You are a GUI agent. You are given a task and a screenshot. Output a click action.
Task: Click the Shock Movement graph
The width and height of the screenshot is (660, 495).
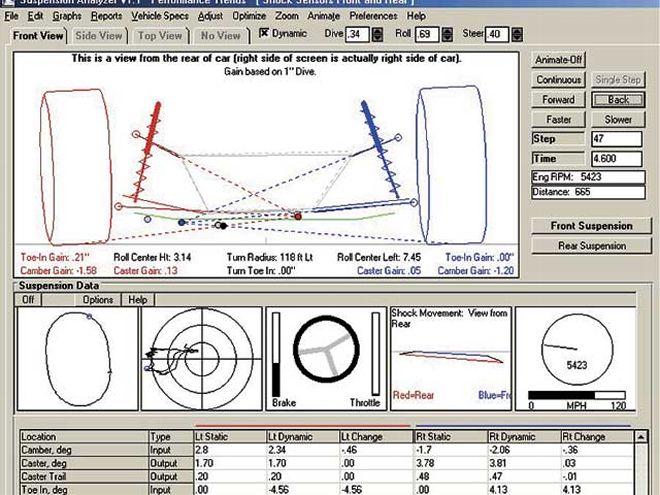tap(451, 359)
